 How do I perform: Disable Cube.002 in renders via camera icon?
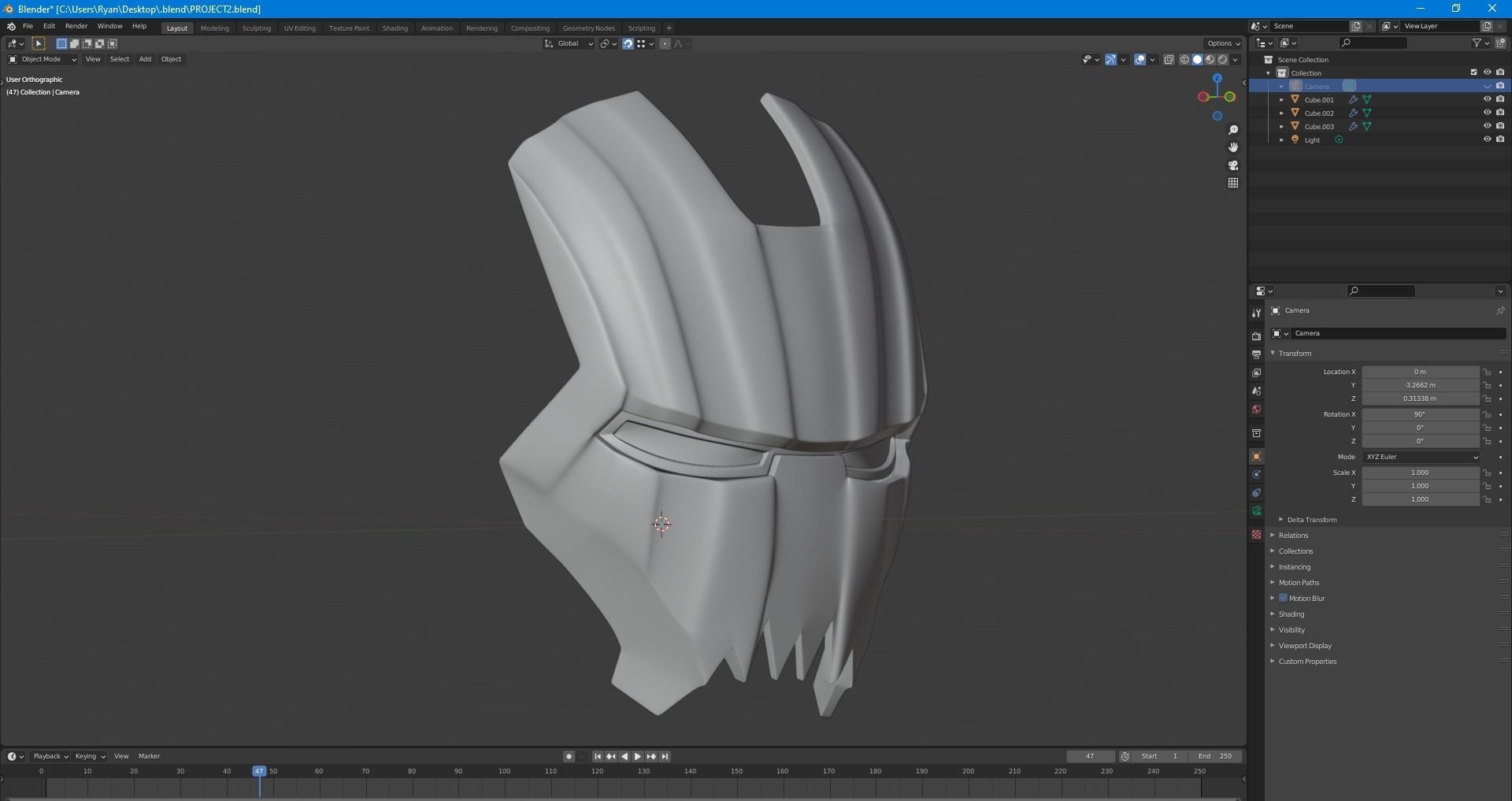(1500, 113)
